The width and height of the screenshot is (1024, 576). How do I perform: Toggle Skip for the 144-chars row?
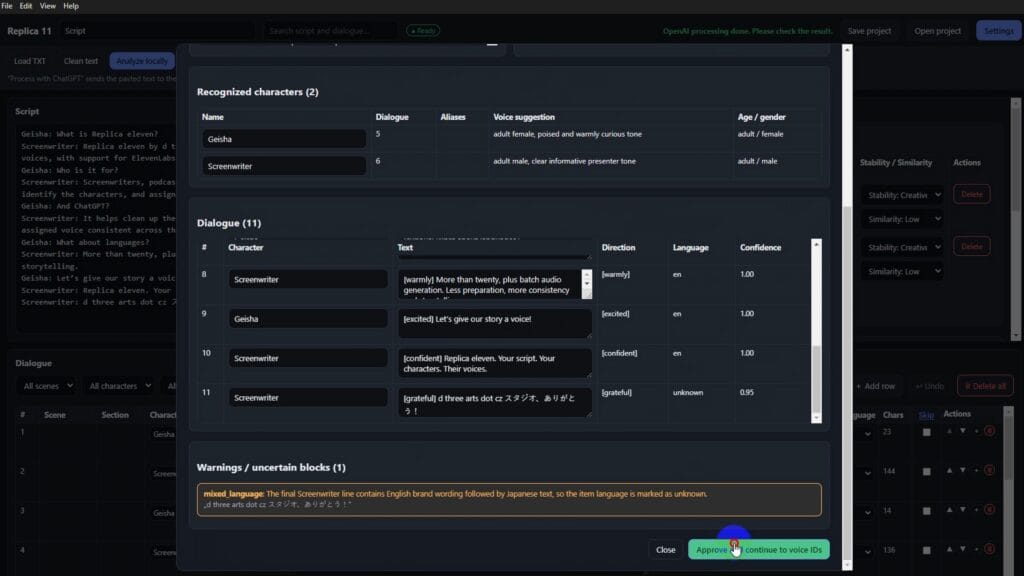(x=926, y=472)
